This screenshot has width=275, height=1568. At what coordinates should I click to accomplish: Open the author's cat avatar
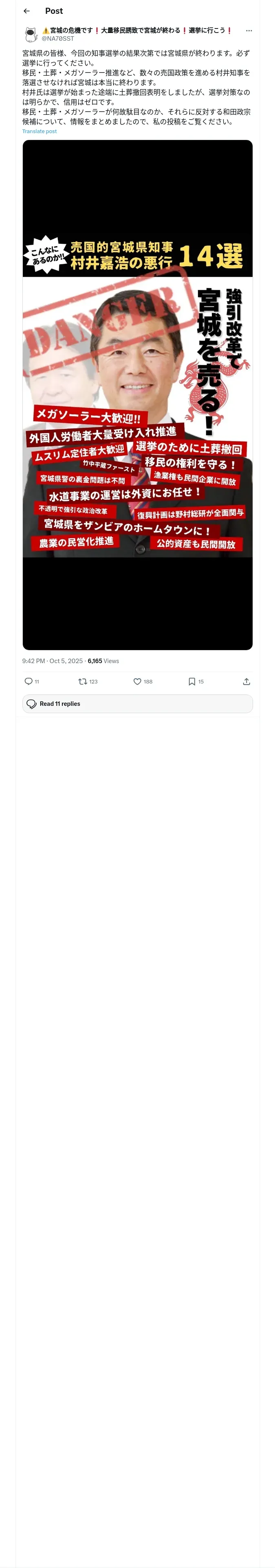[31, 34]
